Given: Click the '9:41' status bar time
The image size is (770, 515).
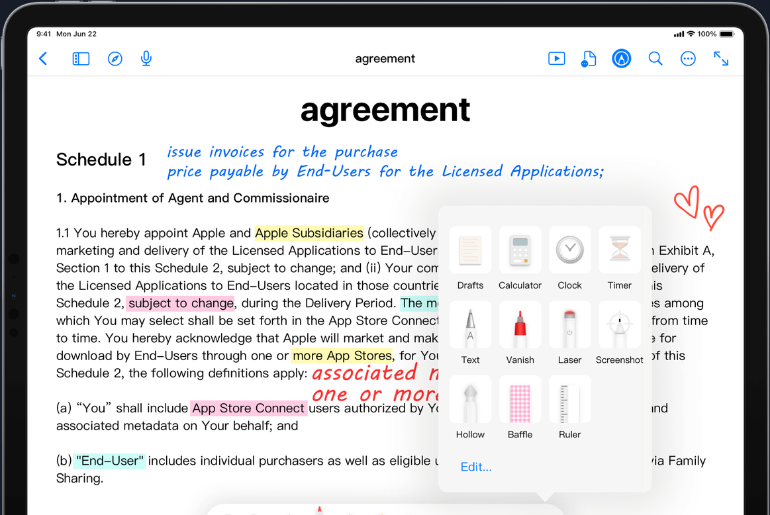Looking at the screenshot, I should (x=44, y=34).
